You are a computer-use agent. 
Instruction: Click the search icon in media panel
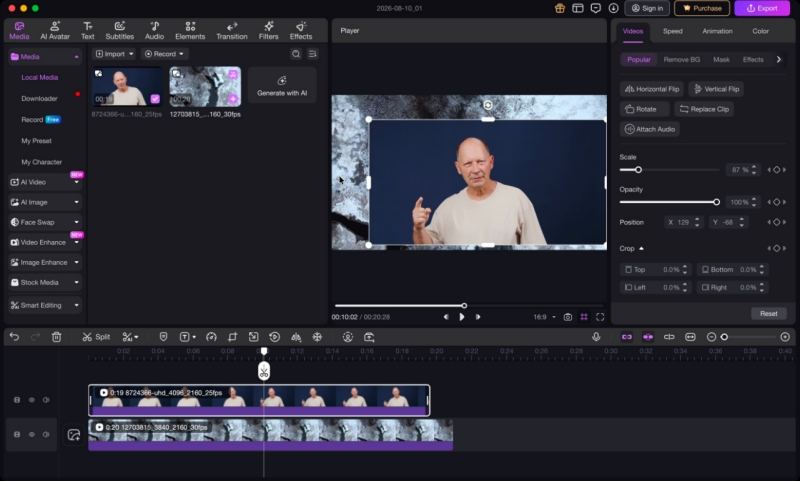tap(296, 54)
